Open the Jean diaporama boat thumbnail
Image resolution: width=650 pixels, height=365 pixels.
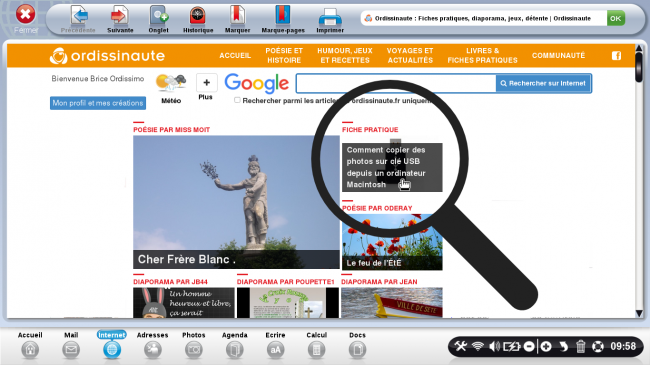click(x=392, y=303)
